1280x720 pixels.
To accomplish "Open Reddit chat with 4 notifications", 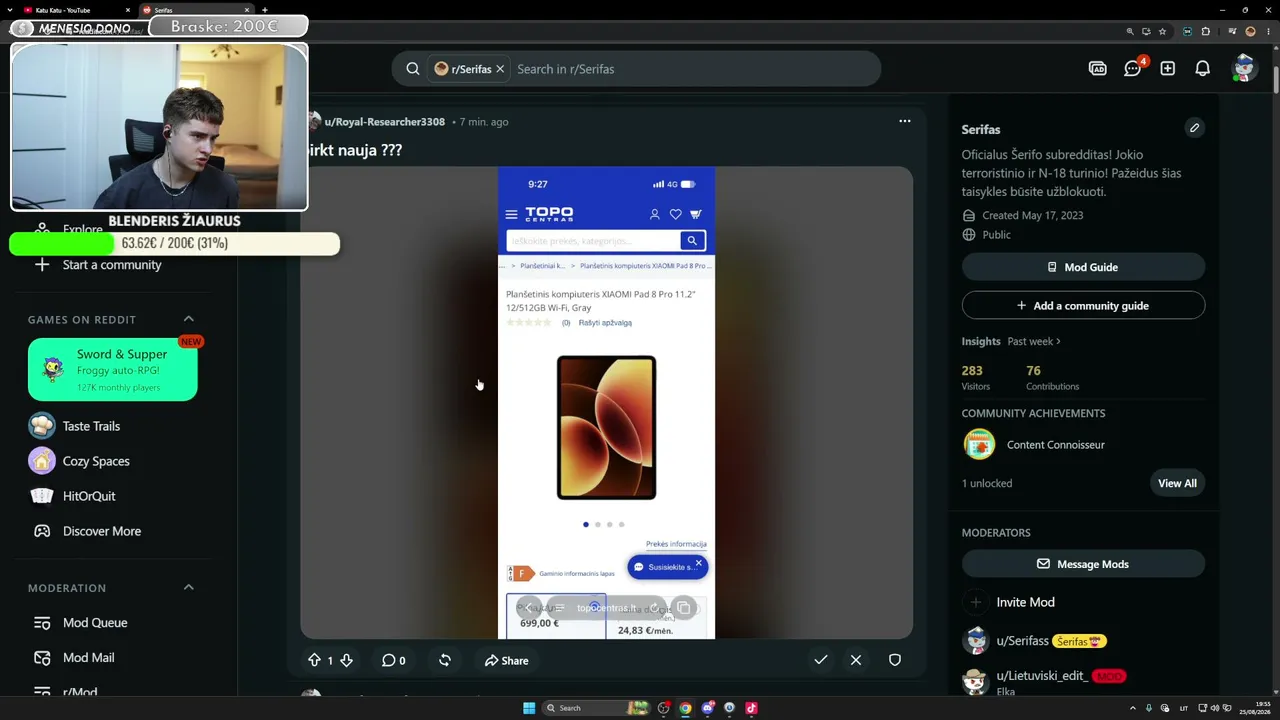I will click(1133, 69).
